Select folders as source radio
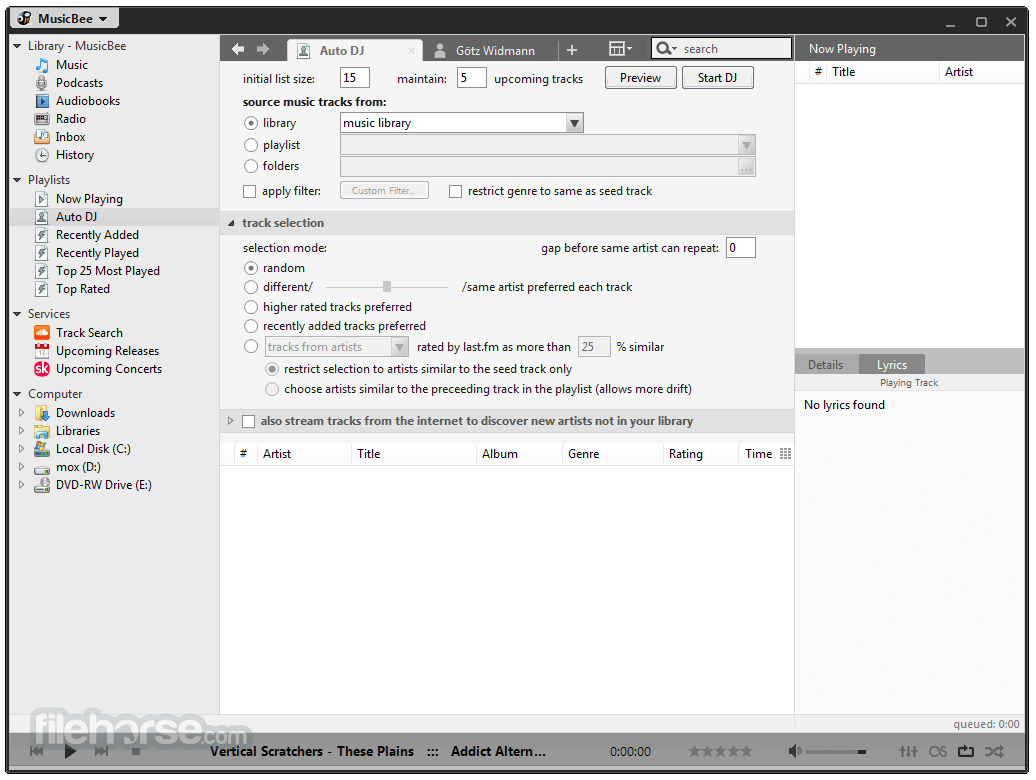 tap(250, 166)
